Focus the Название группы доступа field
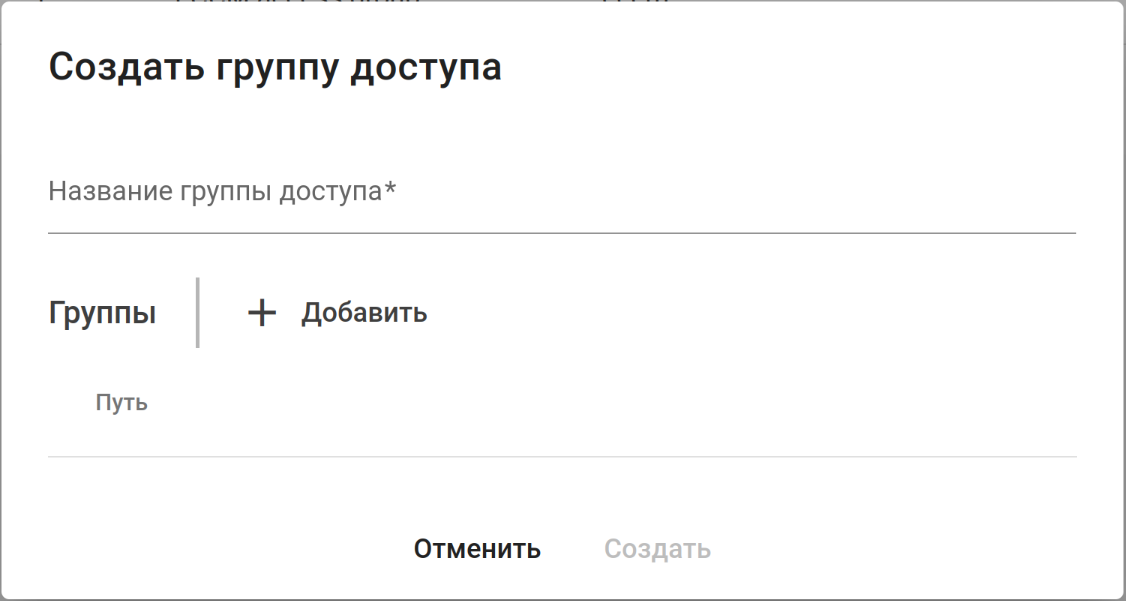Viewport: 1126px width, 601px height. (x=560, y=192)
